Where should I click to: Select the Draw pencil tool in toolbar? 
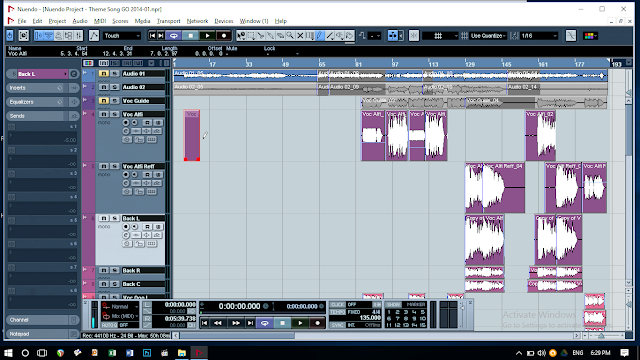tap(320, 36)
